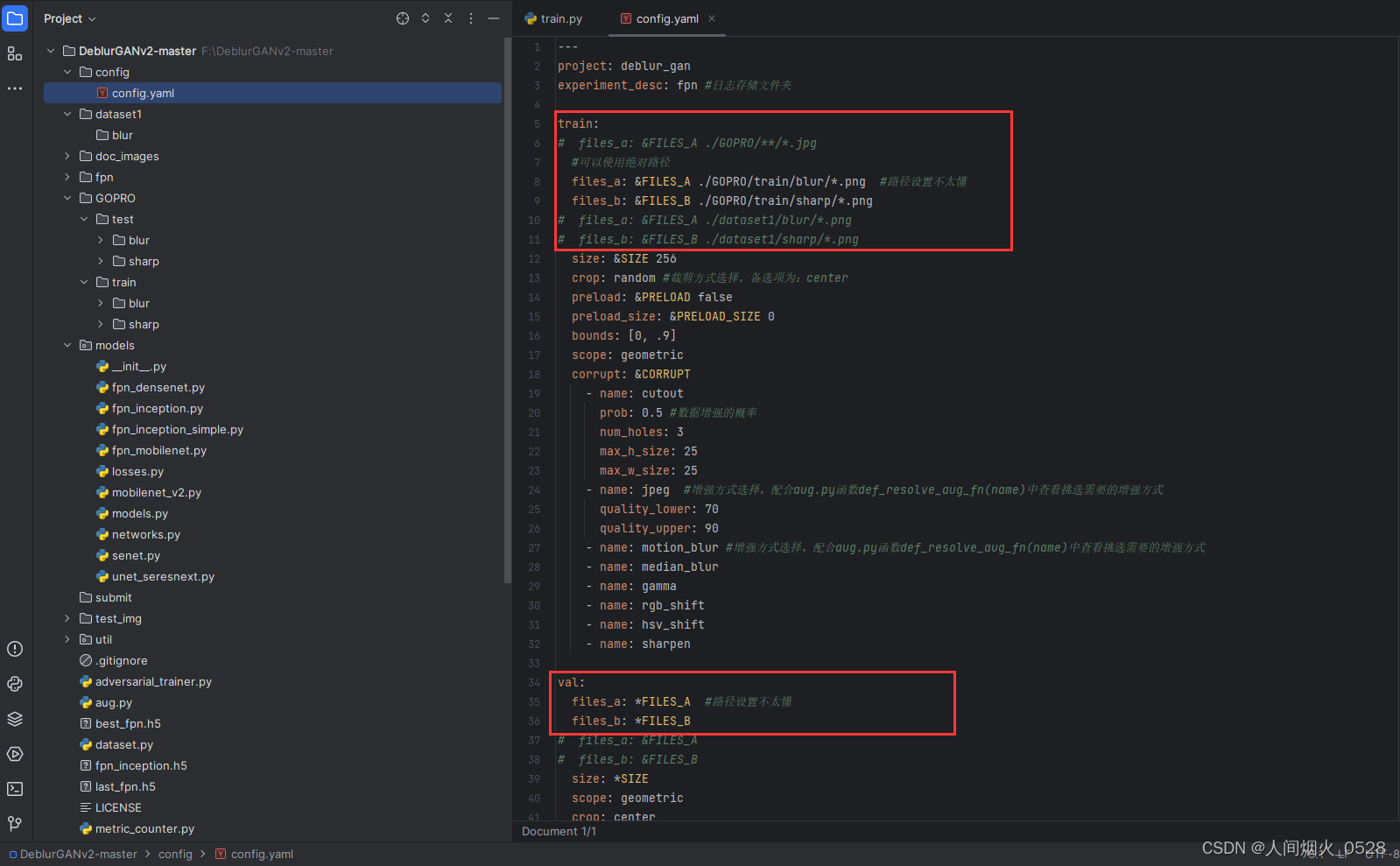This screenshot has width=1400, height=866.
Task: Expand the doc_images folder
Action: pyautogui.click(x=67, y=156)
